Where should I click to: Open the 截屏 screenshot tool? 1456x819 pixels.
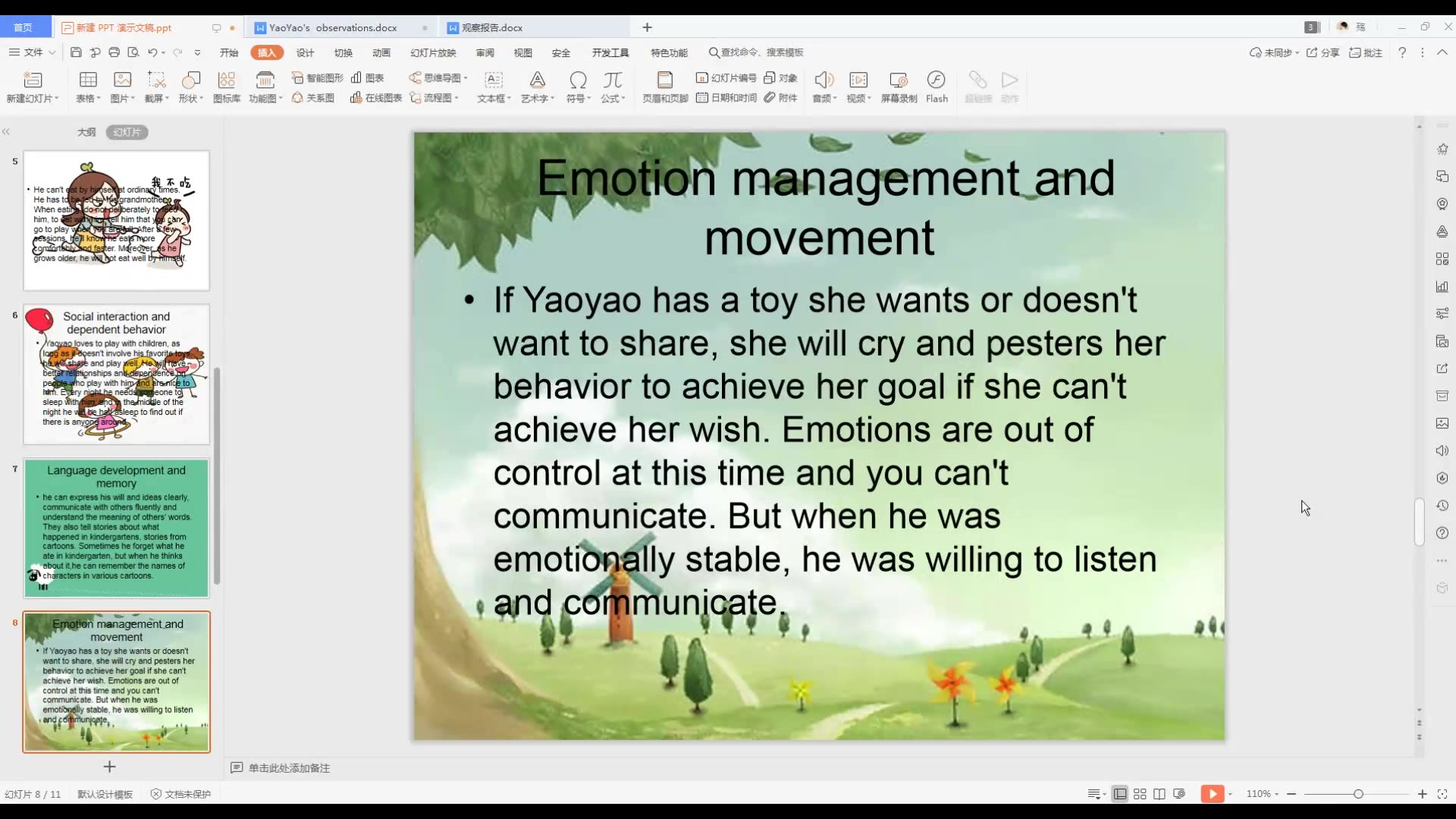coord(156,86)
